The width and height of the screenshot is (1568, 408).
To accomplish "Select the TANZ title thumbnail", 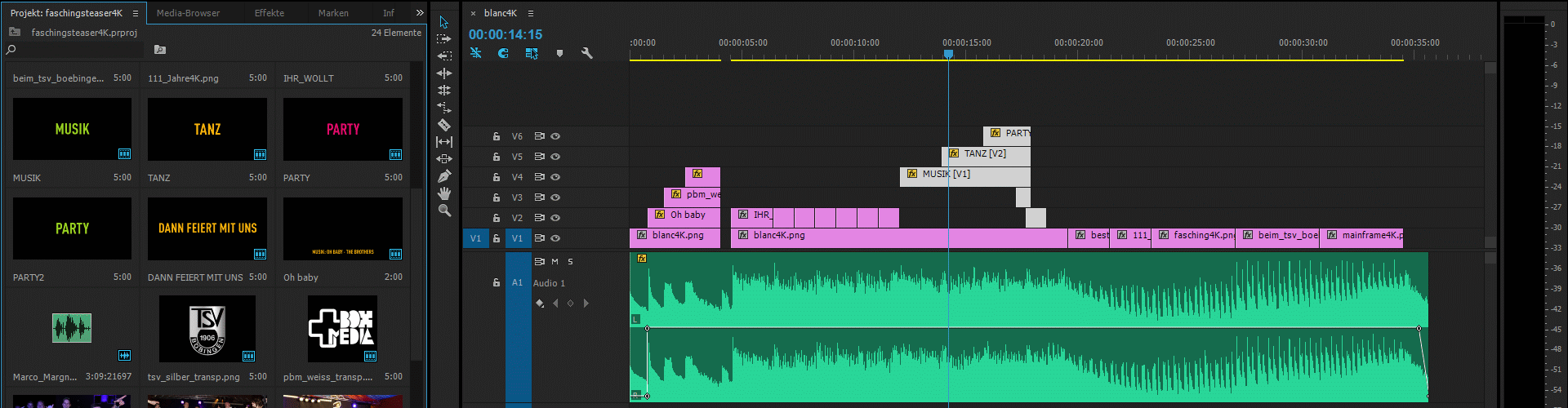I will coord(207,129).
